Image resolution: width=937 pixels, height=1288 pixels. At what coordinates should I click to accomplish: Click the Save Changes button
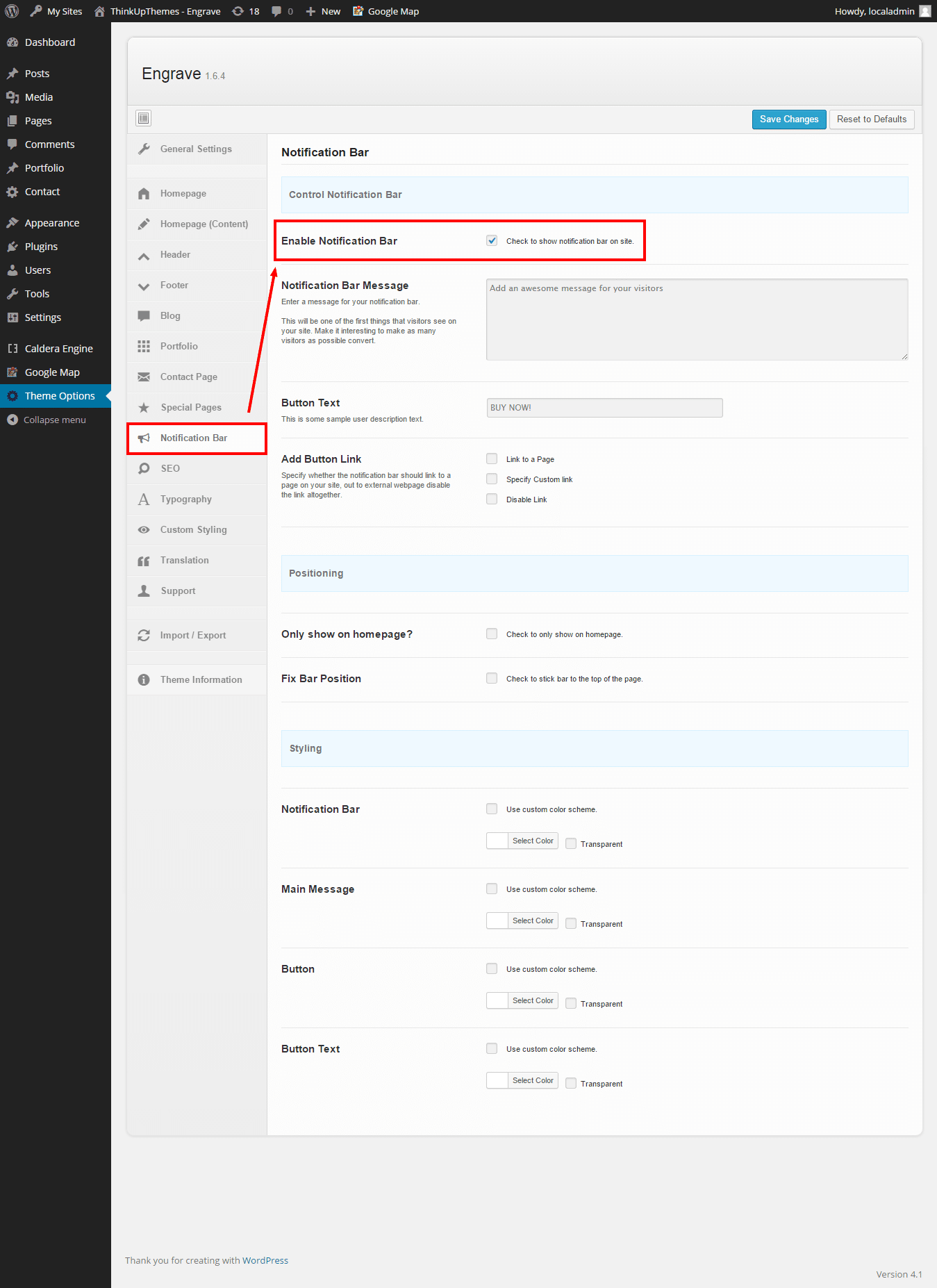click(x=788, y=119)
